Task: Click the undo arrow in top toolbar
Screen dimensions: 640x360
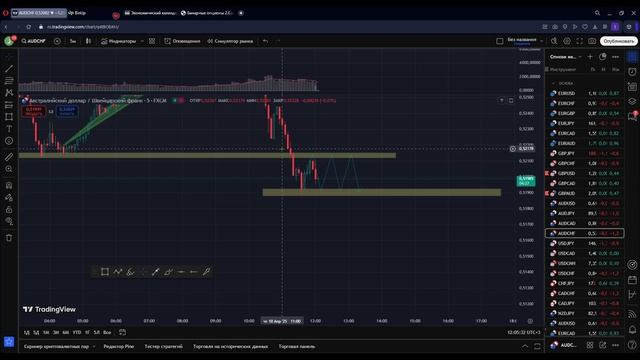Action: pyautogui.click(x=265, y=41)
